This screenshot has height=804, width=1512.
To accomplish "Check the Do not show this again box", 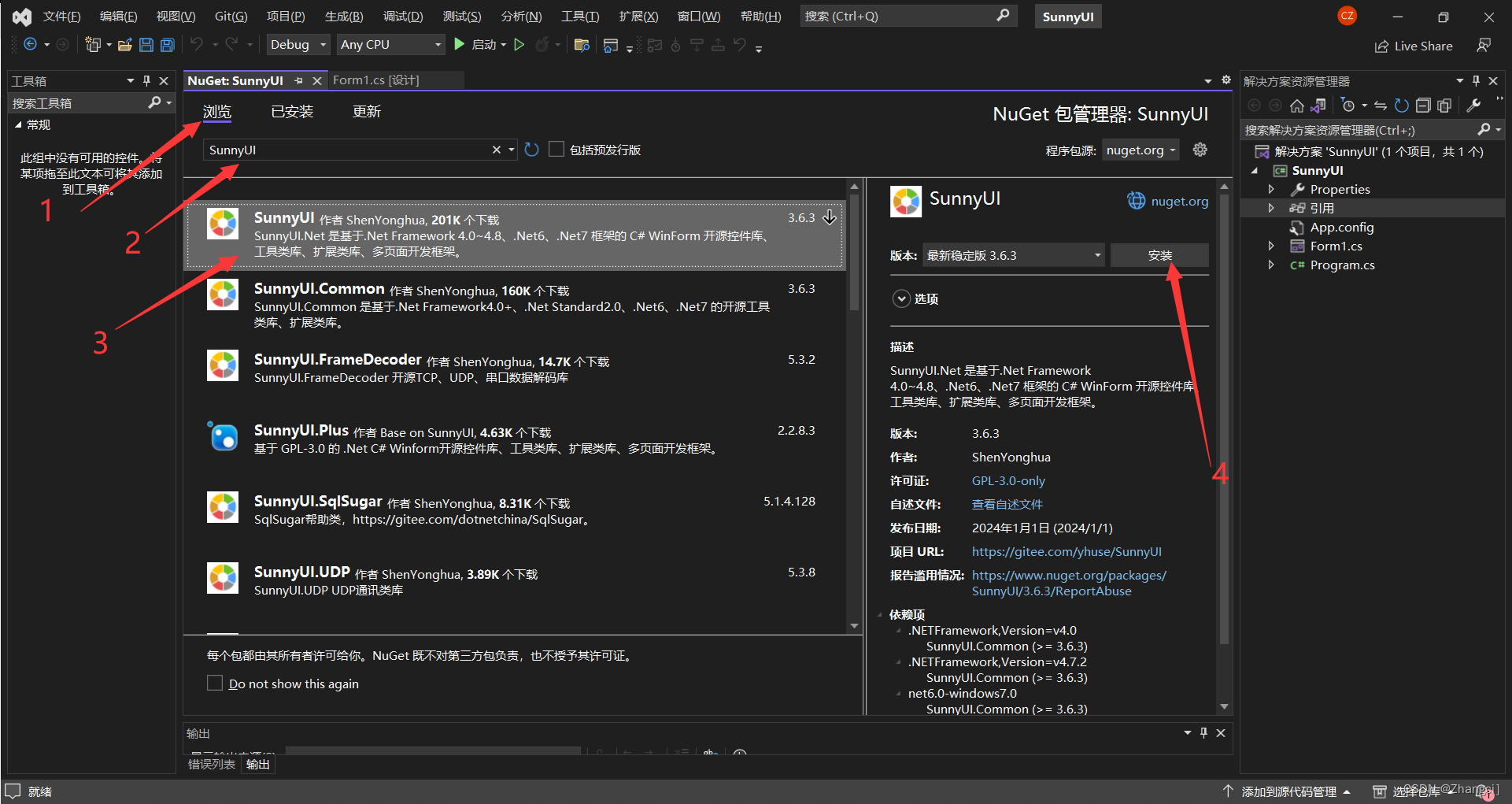I will coord(215,683).
